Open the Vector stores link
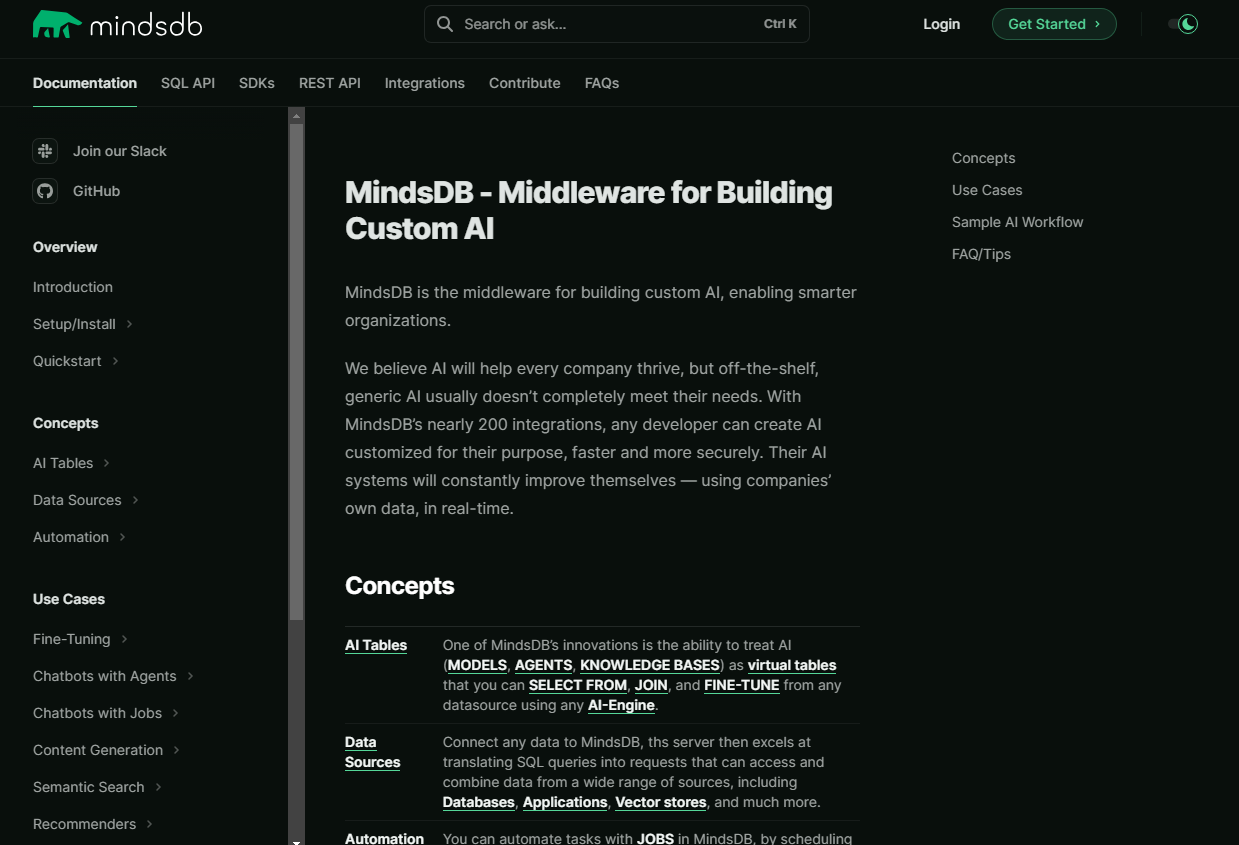 pos(661,802)
